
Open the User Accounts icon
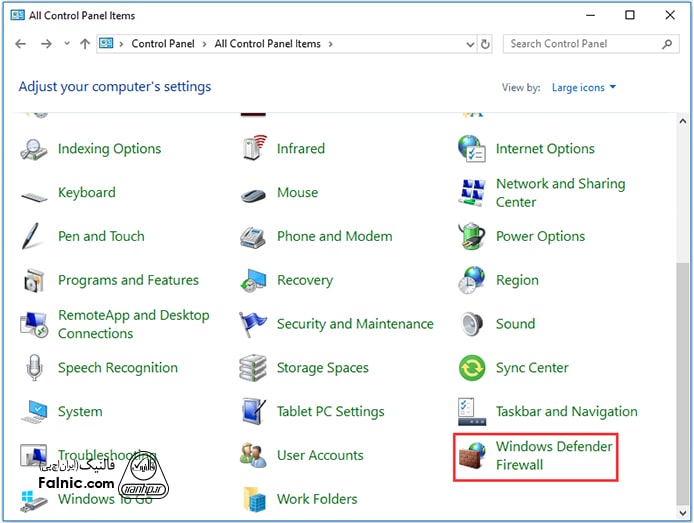pyautogui.click(x=253, y=456)
